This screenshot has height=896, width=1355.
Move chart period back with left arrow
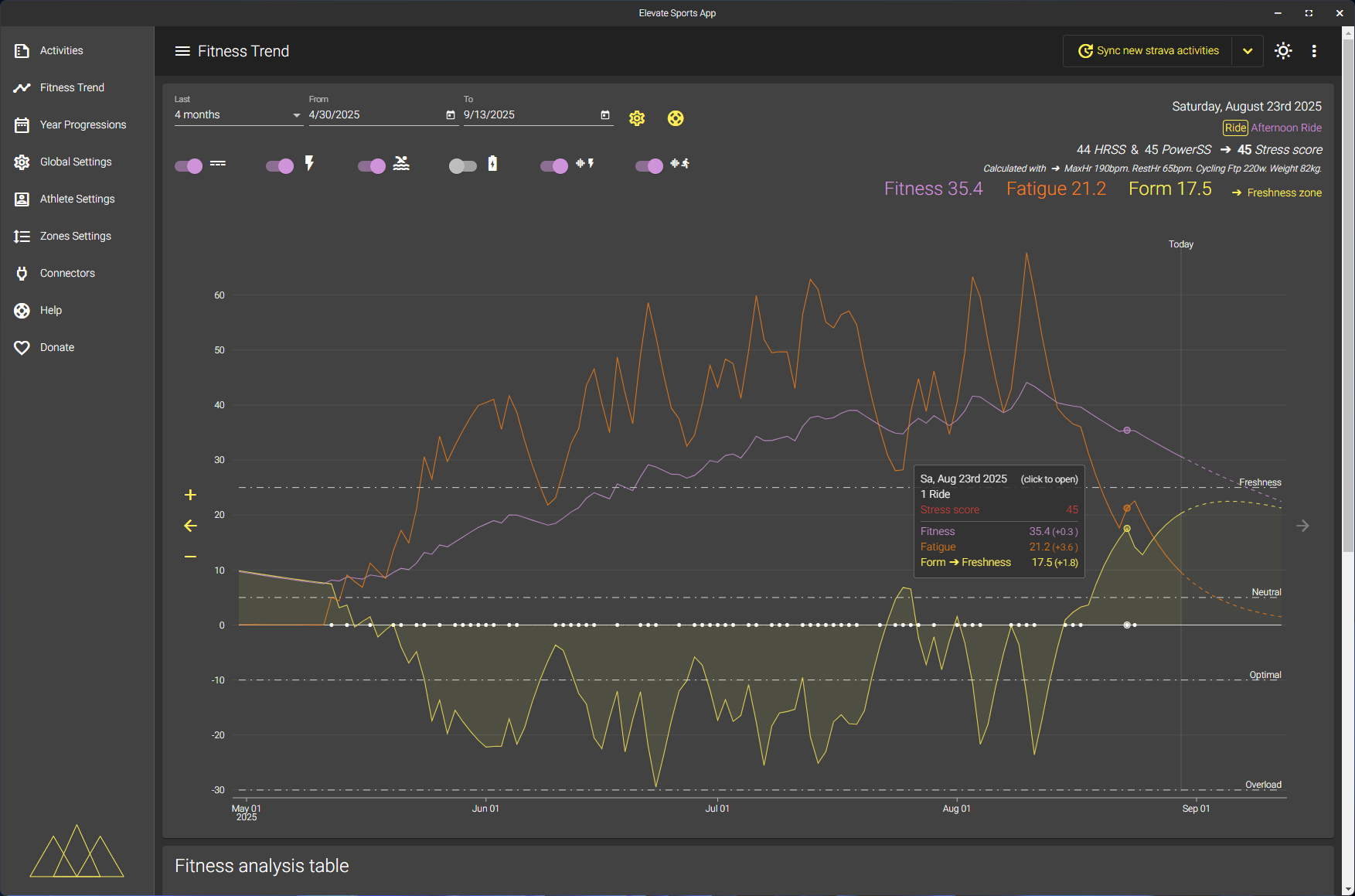point(190,526)
